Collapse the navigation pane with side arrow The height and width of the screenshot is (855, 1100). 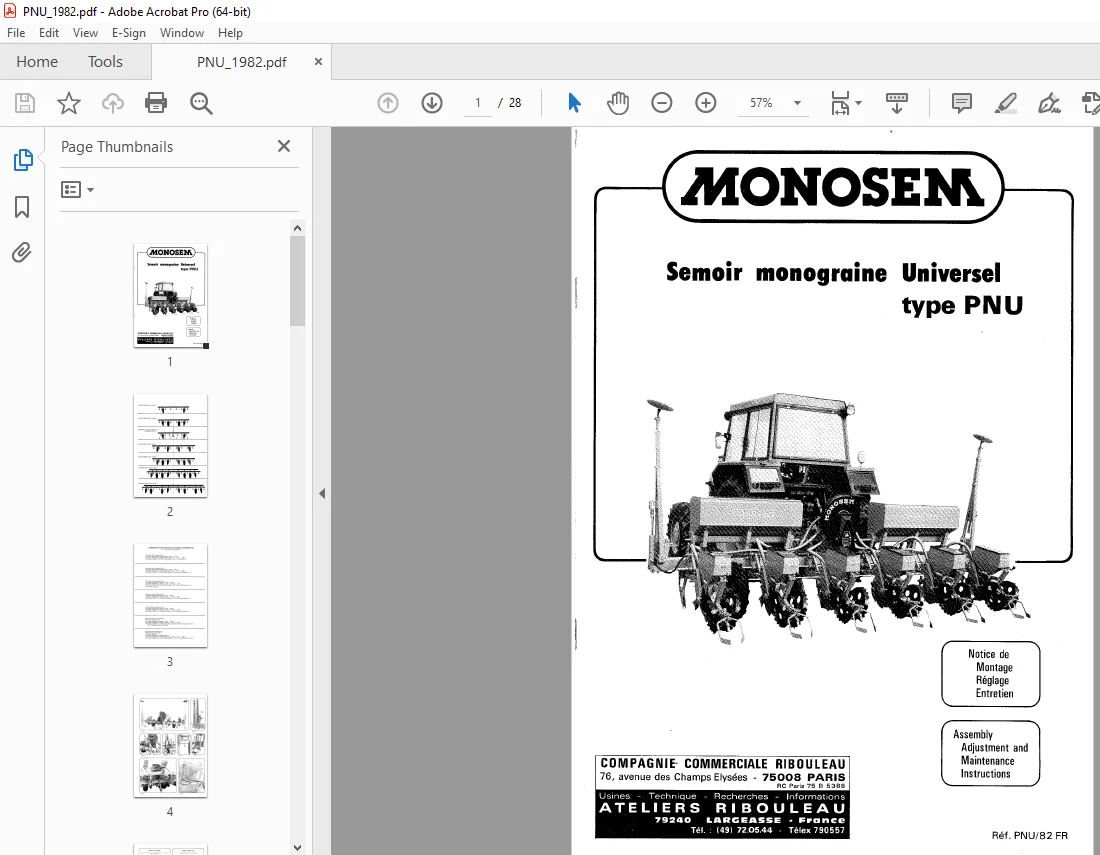[x=322, y=493]
